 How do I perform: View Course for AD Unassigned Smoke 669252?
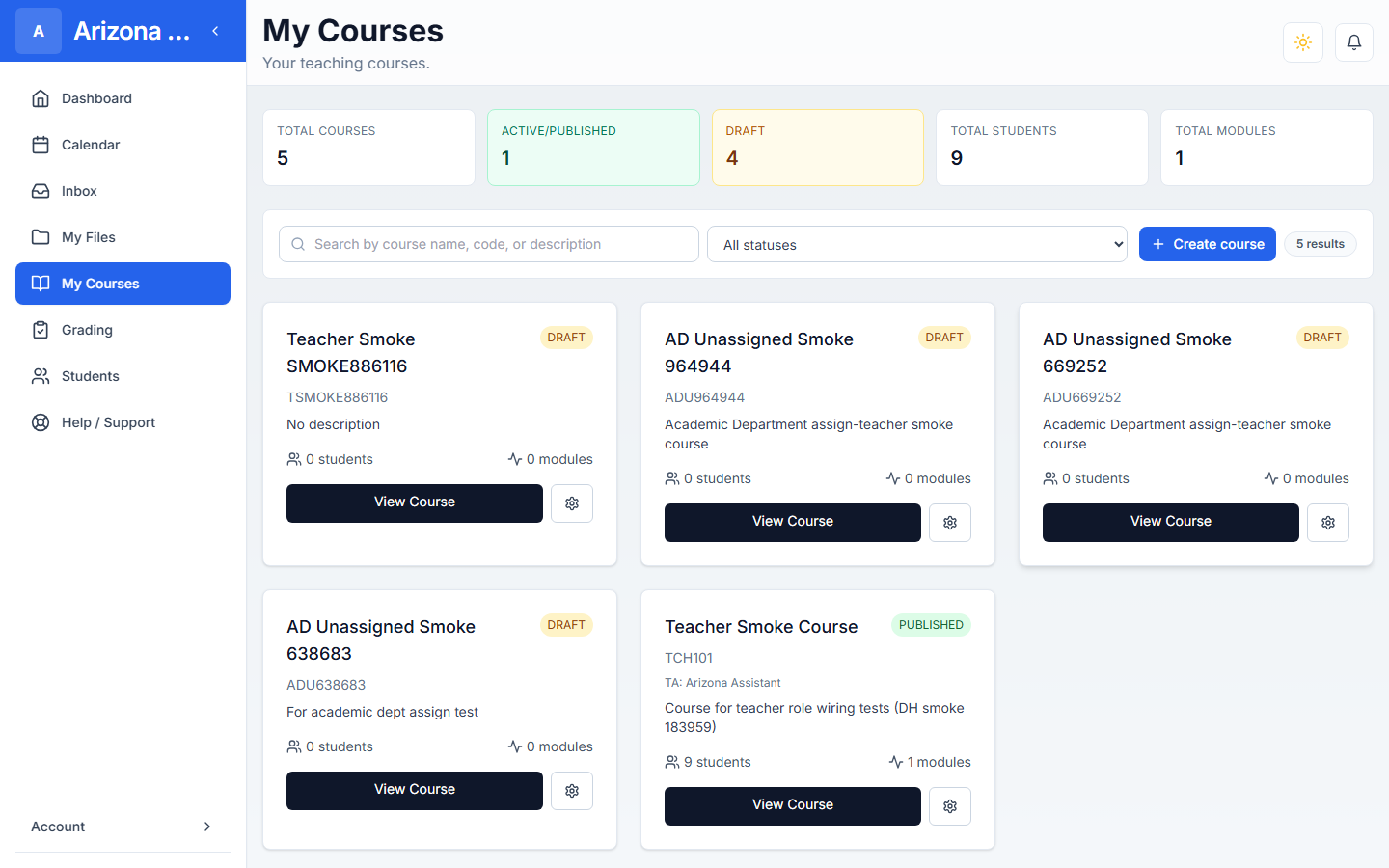click(x=1171, y=523)
